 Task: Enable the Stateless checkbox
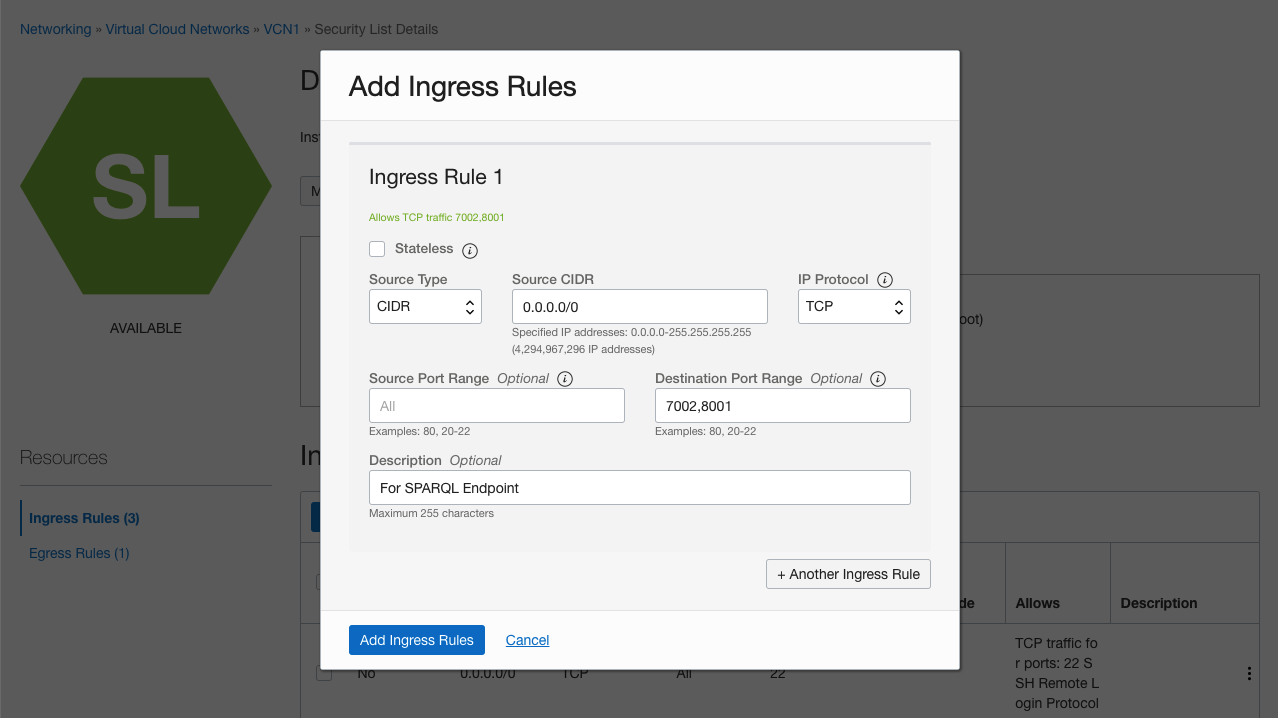[x=377, y=249]
